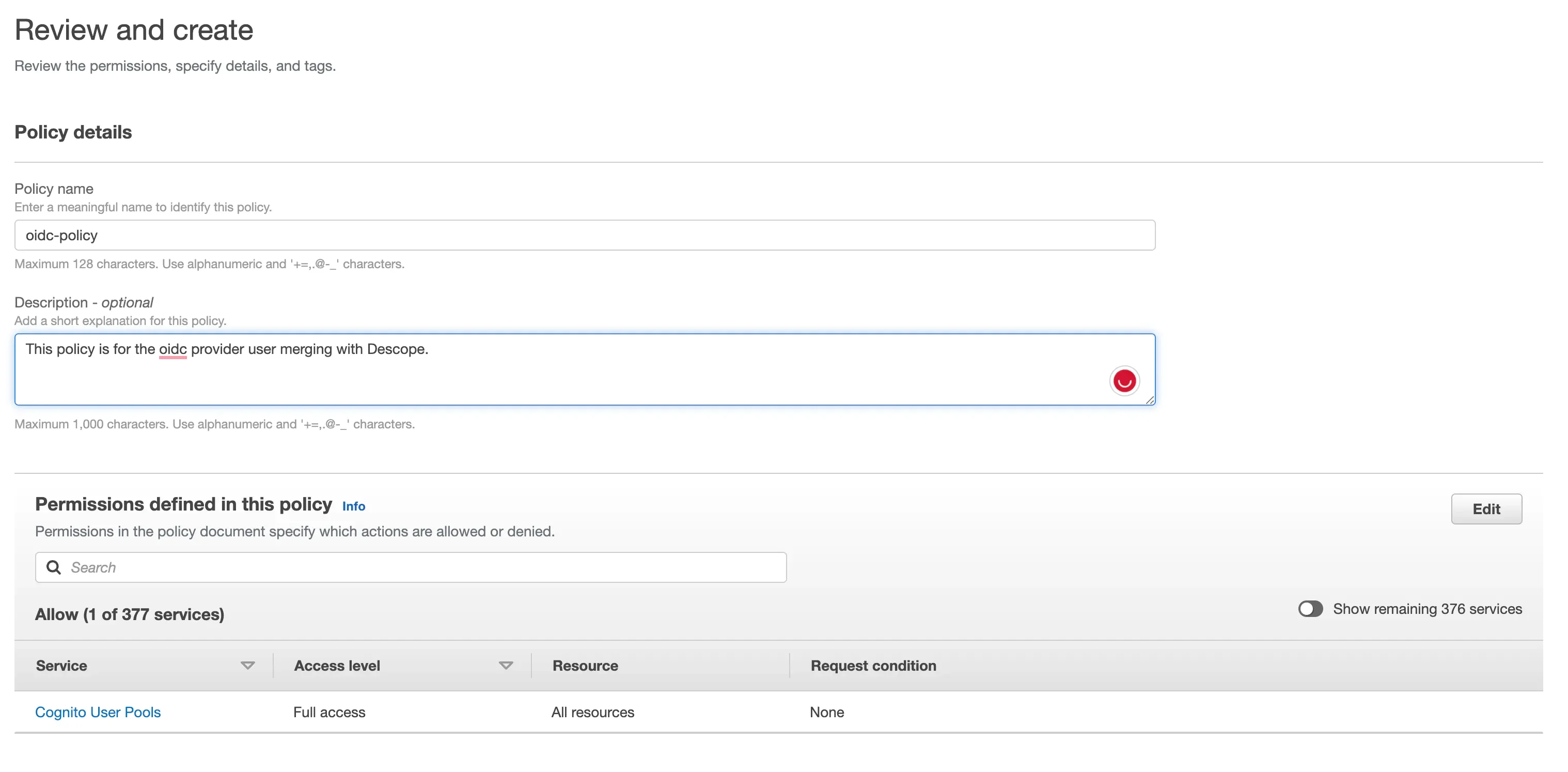Click the underlined oidc word in description
The width and height of the screenshot is (1568, 772).
click(x=173, y=349)
